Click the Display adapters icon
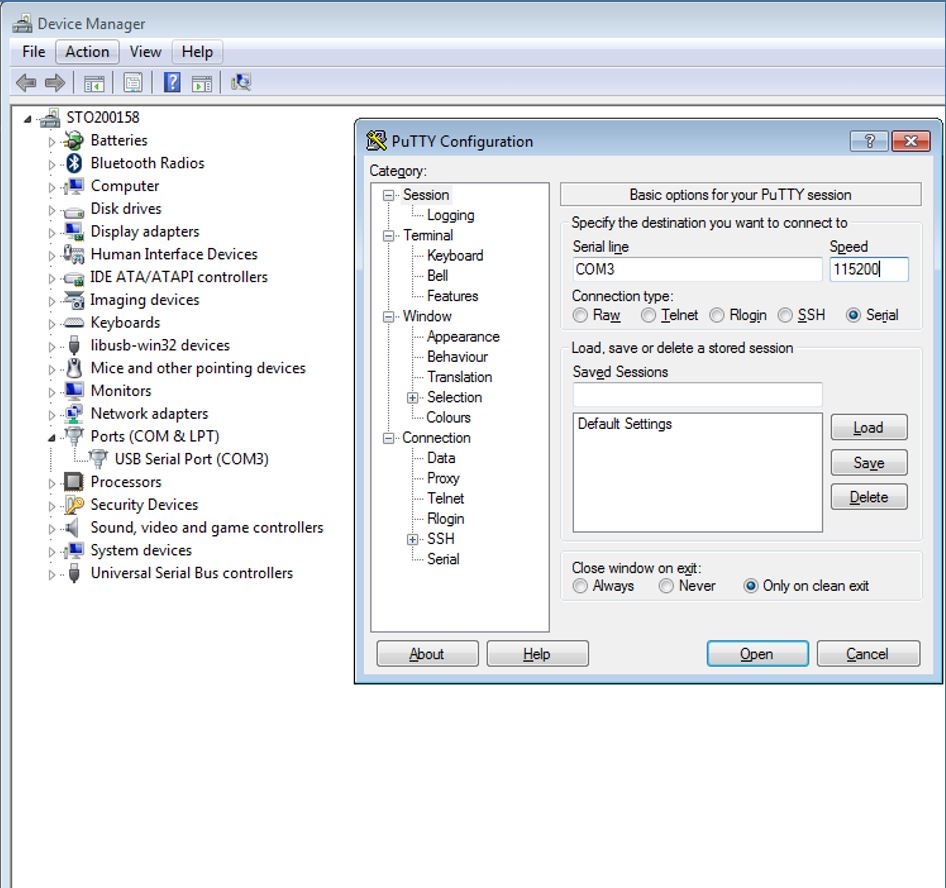 pos(74,232)
